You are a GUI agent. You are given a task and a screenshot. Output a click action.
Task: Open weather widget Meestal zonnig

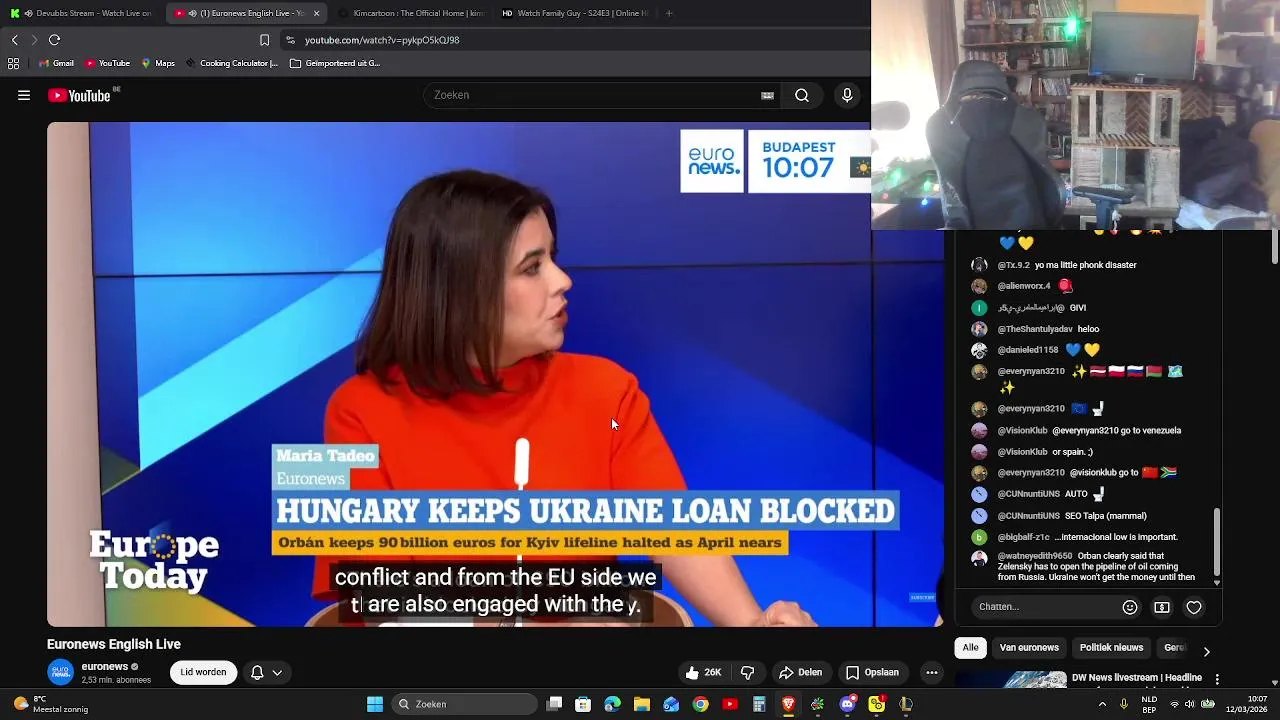pyautogui.click(x=50, y=704)
